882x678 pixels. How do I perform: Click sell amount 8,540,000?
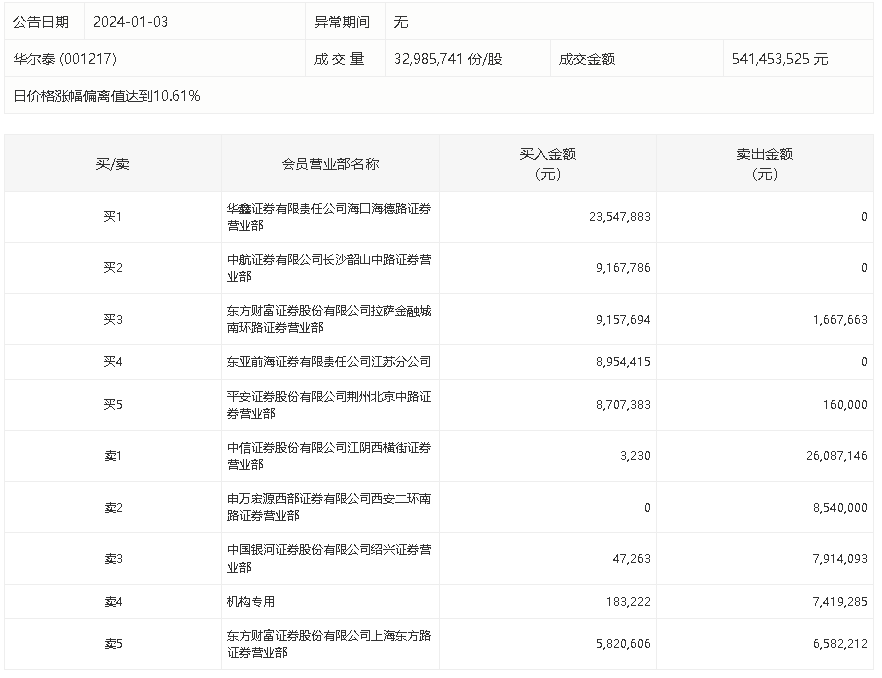click(x=840, y=508)
